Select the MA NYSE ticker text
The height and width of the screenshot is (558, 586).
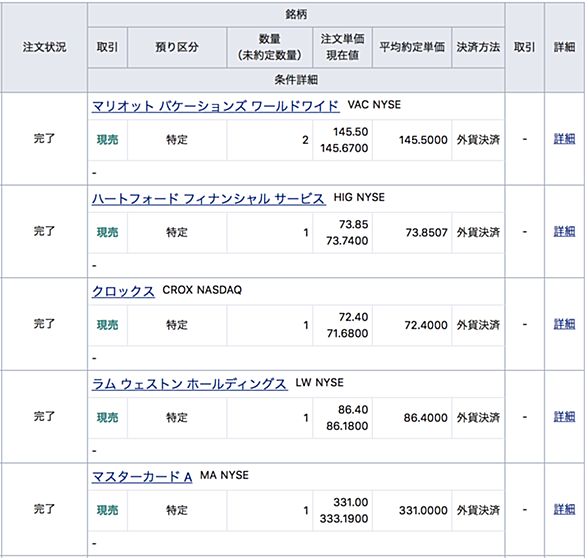pos(224,475)
